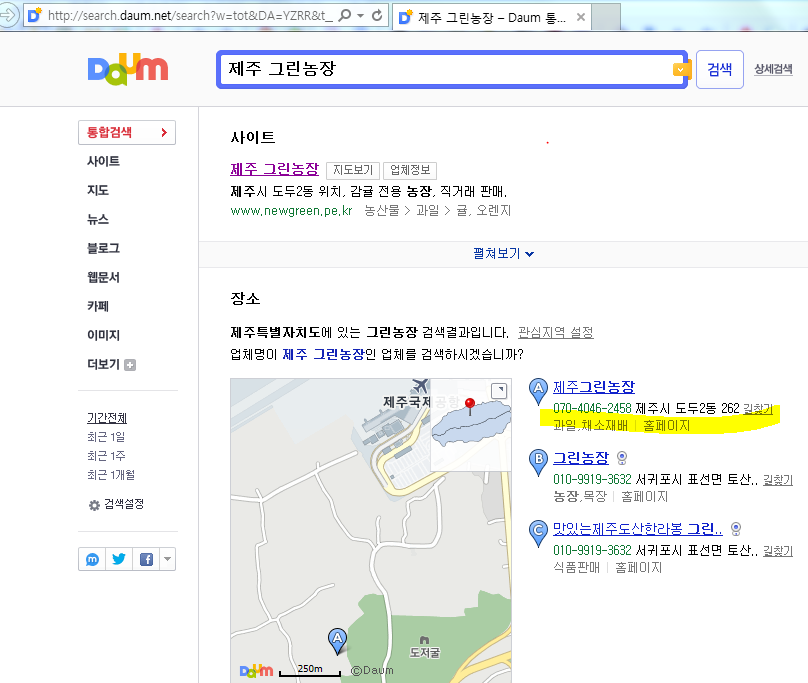Viewport: 808px width, 683px height.
Task: Share on Facebook icon
Action: click(146, 559)
